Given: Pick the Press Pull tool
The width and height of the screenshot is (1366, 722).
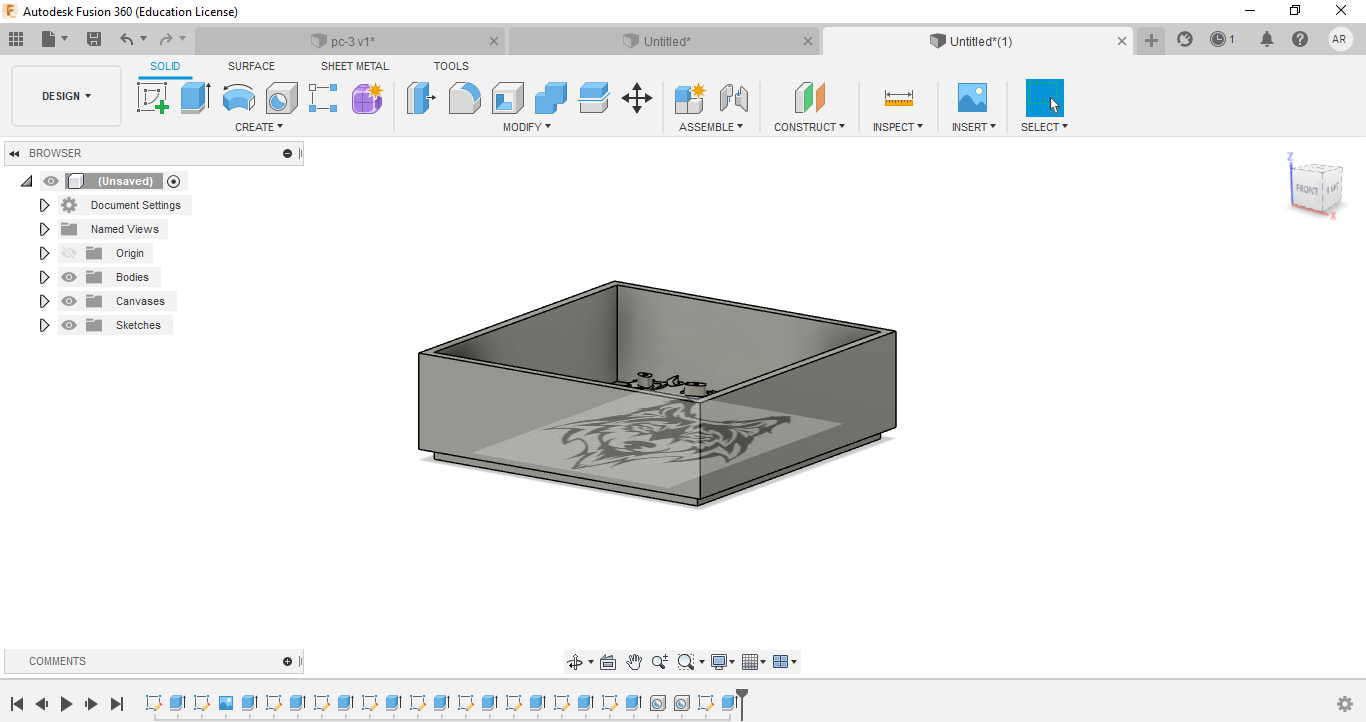Looking at the screenshot, I should (x=421, y=98).
